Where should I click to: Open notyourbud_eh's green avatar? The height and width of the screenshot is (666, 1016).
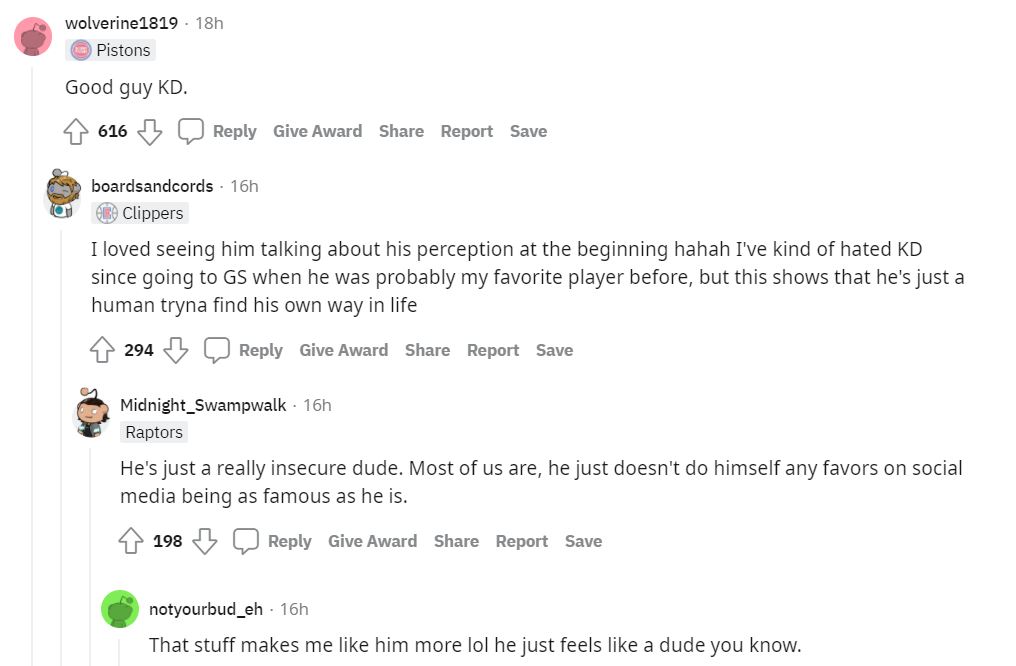[x=120, y=609]
